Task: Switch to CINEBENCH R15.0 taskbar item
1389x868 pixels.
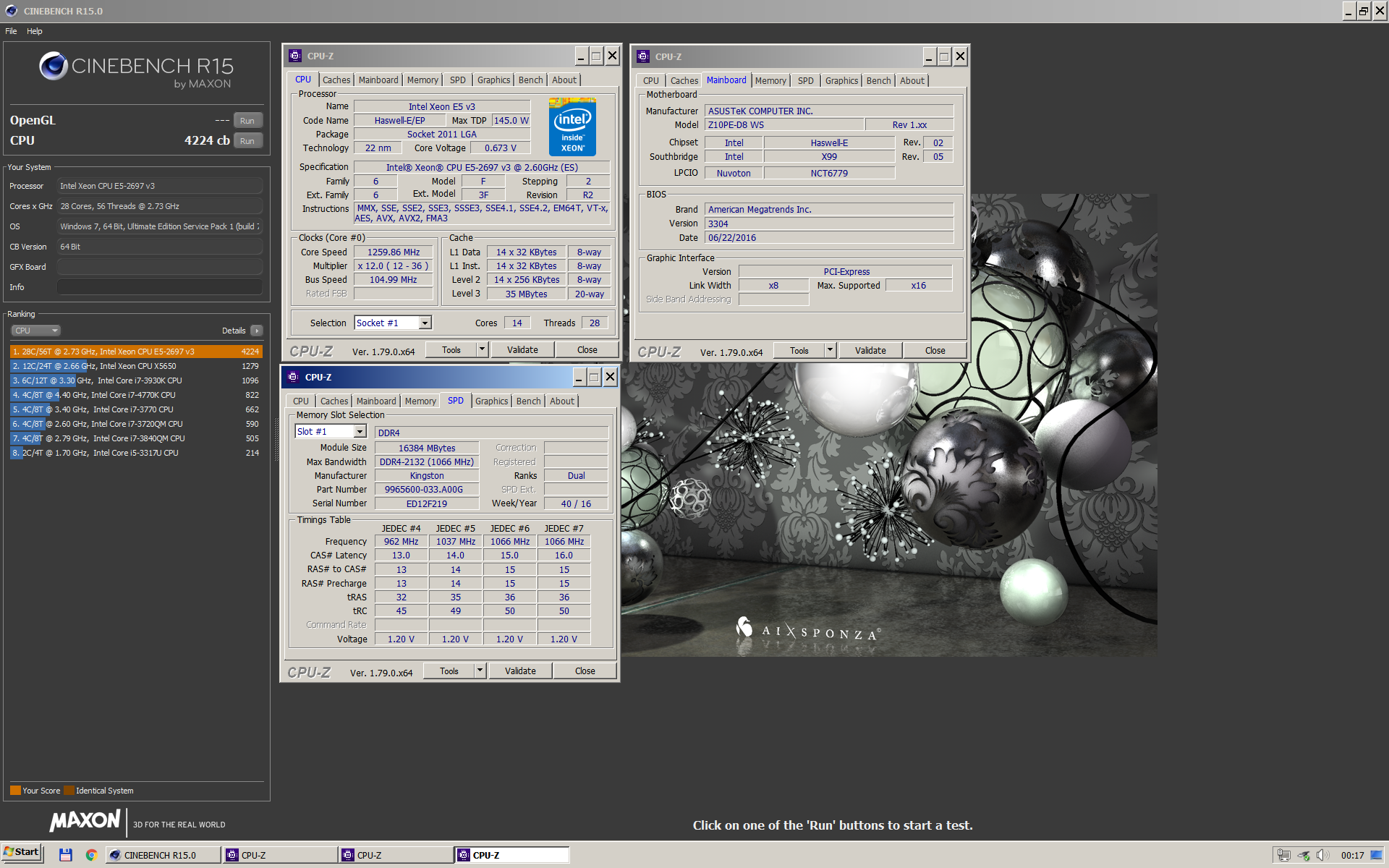Action: click(x=163, y=855)
